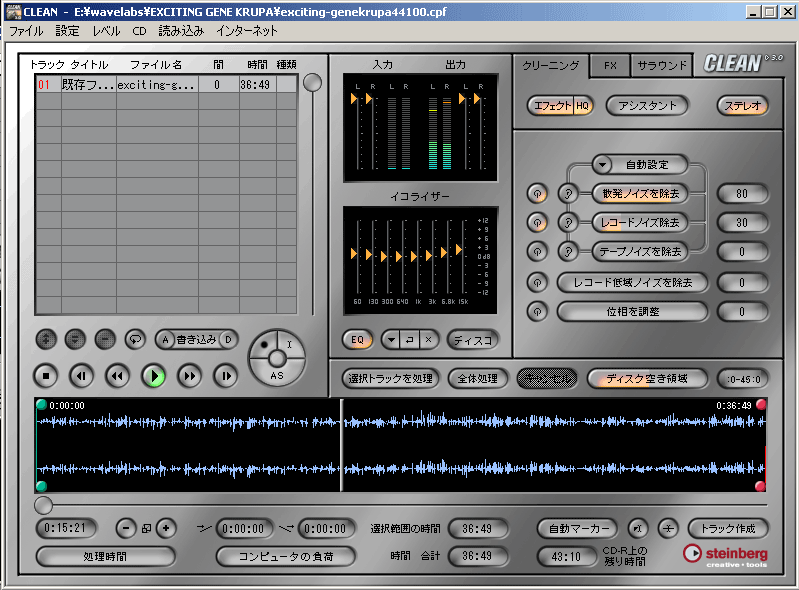Open the インターネット menu
Image resolution: width=799 pixels, height=590 pixels.
point(247,31)
